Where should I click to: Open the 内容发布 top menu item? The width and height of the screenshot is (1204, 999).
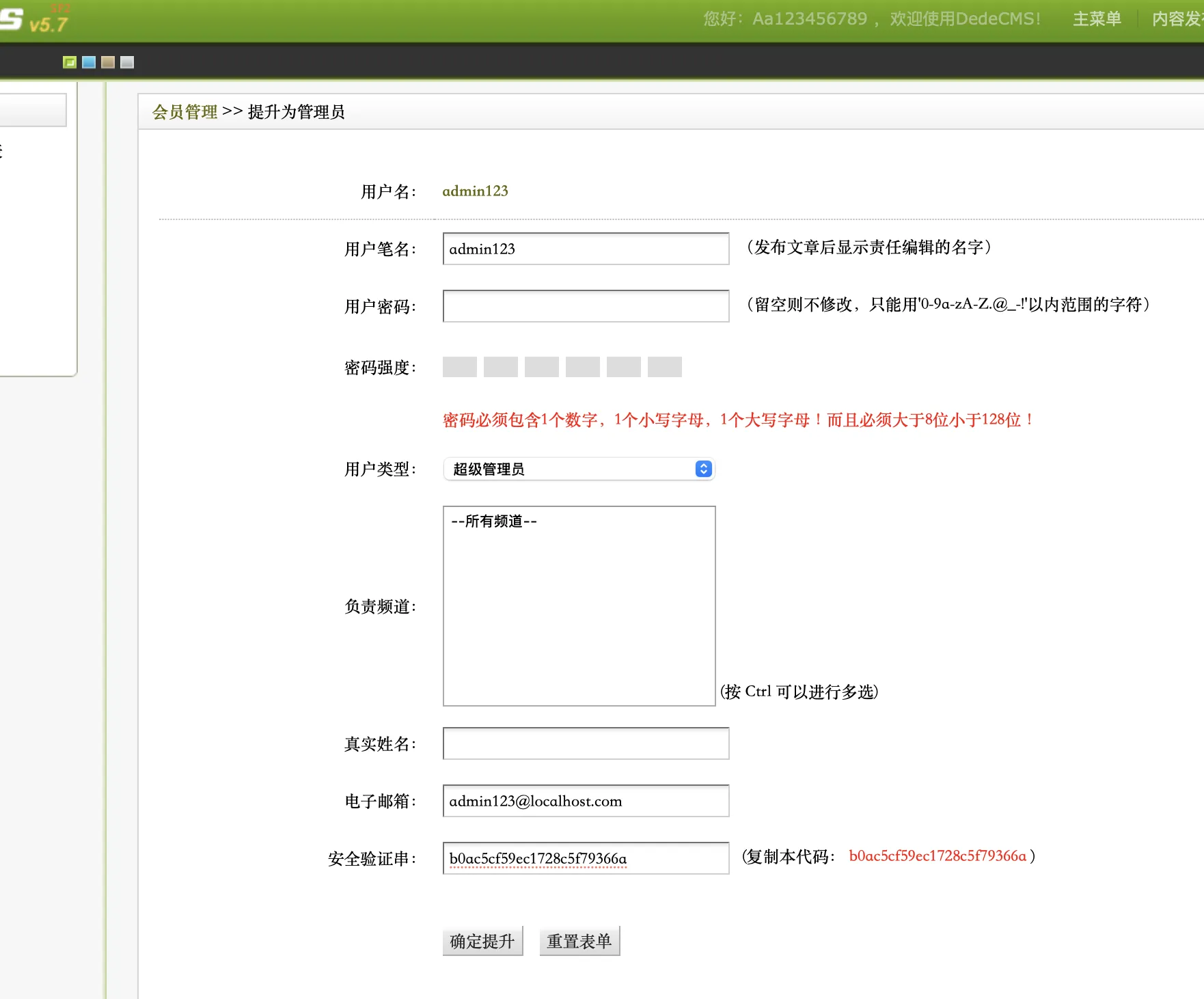[x=1177, y=19]
